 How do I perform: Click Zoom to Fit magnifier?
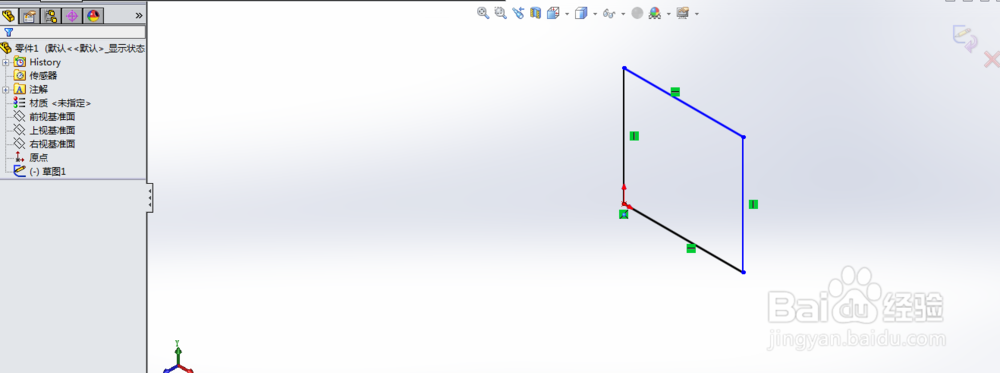point(483,13)
